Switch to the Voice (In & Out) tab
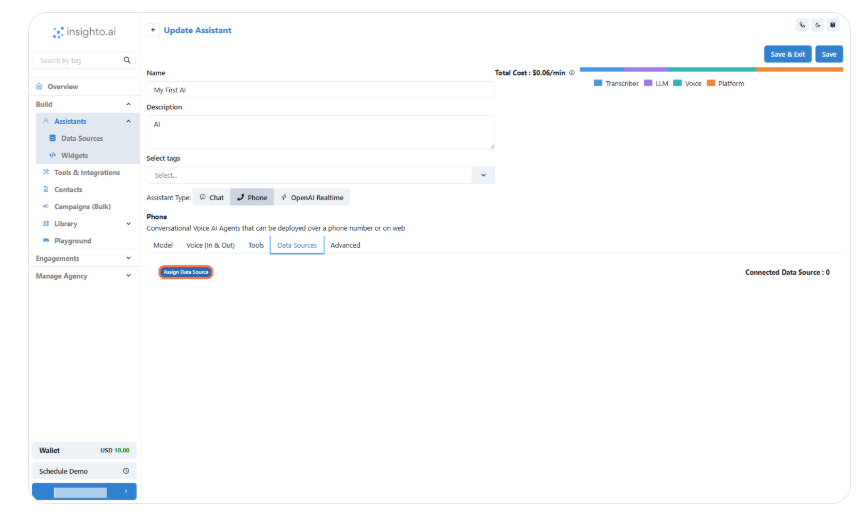868x528 pixels. pos(210,245)
